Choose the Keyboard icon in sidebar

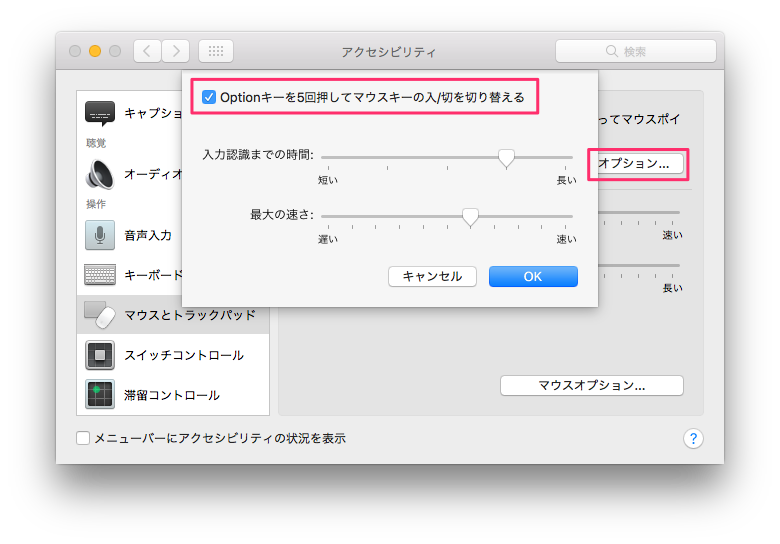point(99,274)
